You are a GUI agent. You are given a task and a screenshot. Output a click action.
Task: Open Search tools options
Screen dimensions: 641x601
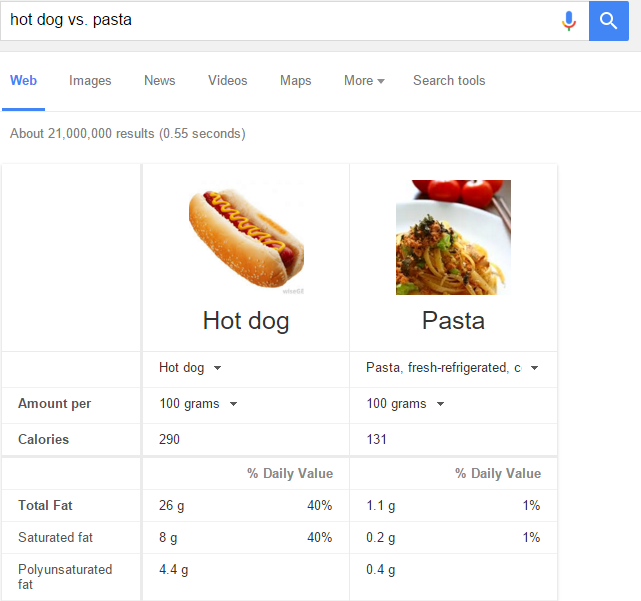[449, 81]
